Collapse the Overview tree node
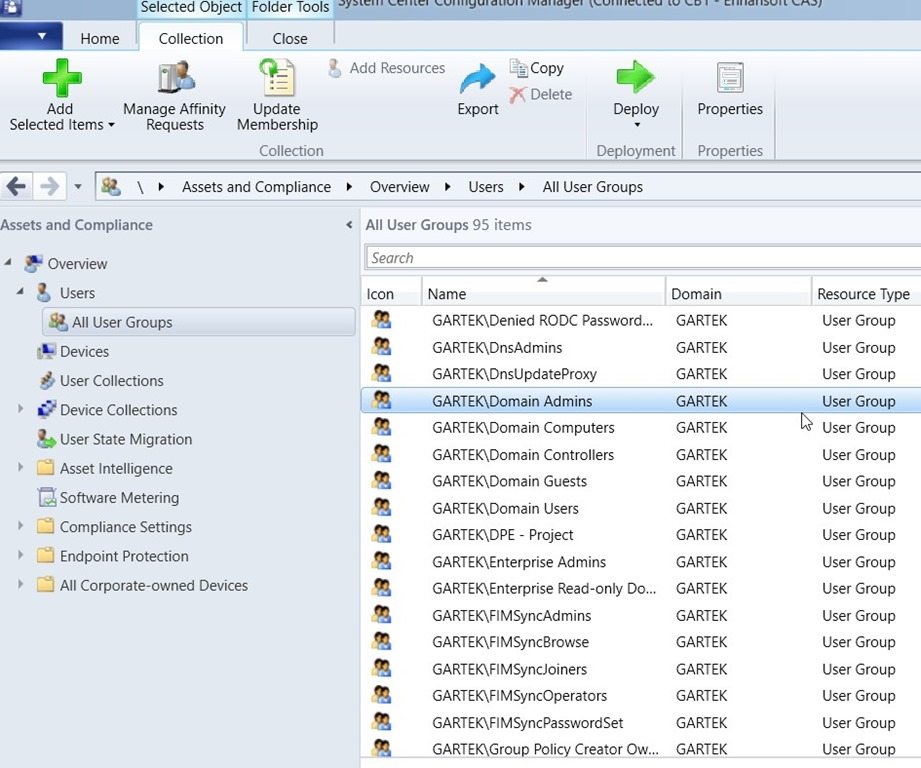Screen dimensions: 921x768 coord(8,262)
